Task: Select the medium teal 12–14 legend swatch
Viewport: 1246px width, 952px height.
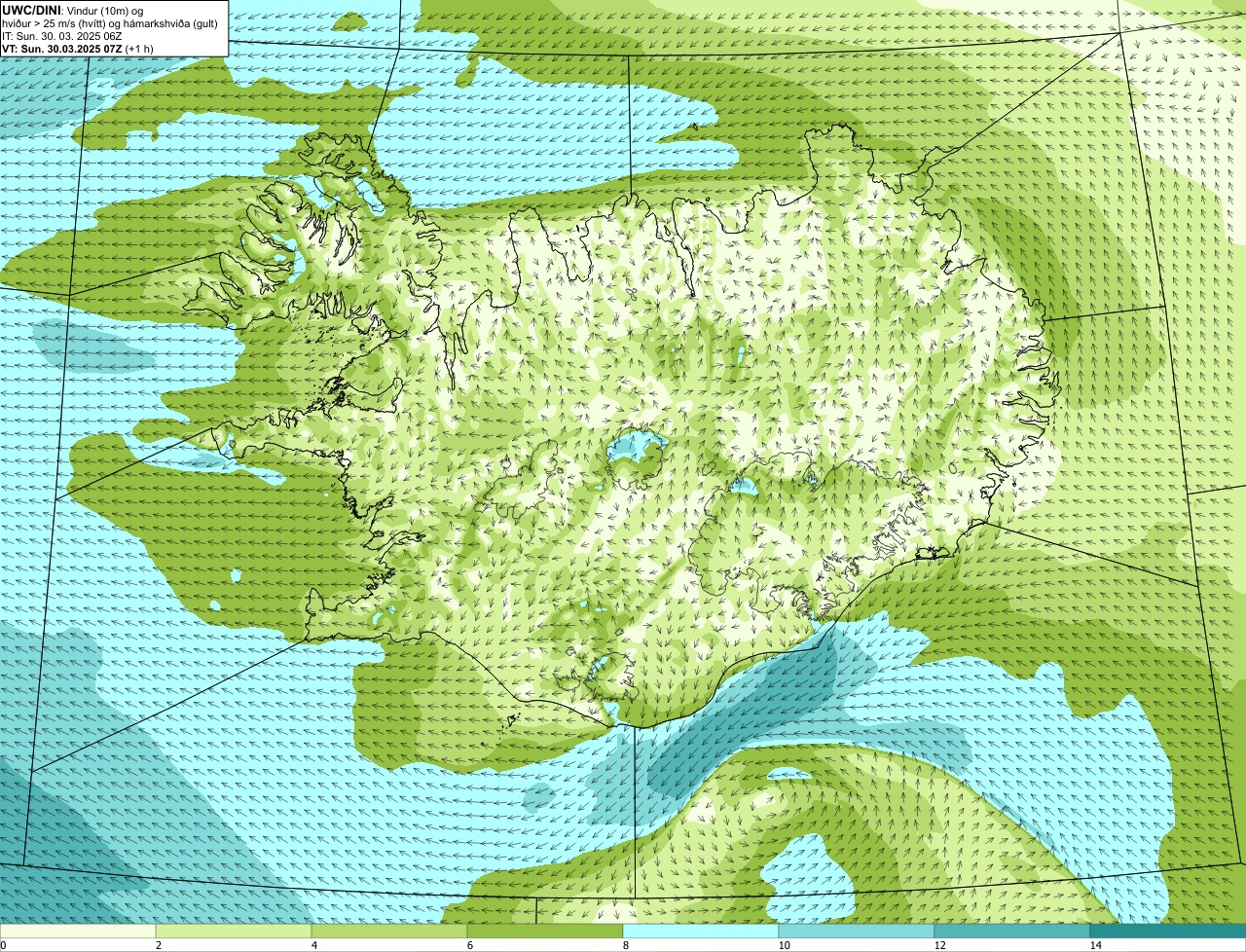Action: (1012, 931)
